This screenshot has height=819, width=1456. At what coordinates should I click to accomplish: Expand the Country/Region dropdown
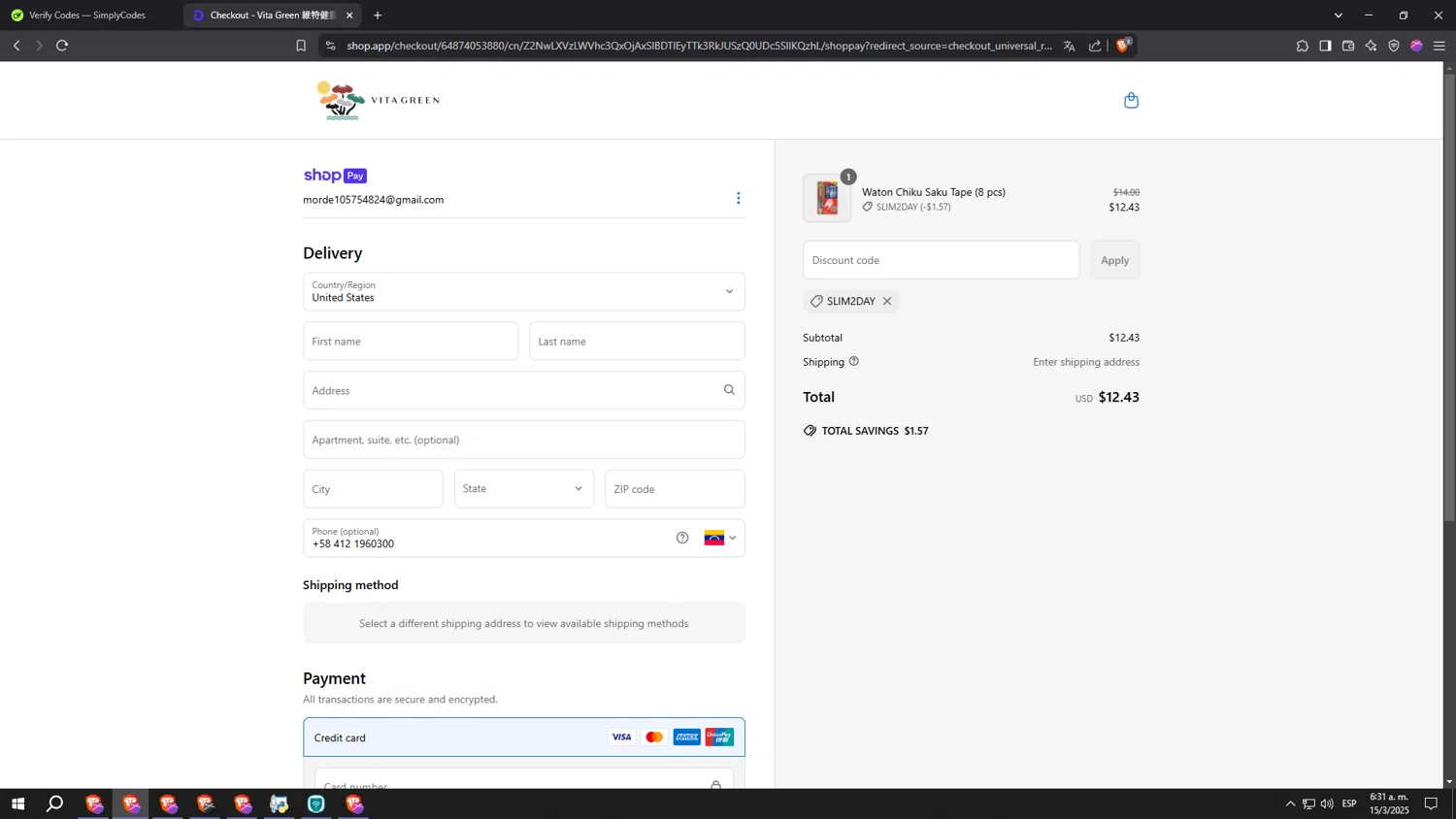[524, 291]
